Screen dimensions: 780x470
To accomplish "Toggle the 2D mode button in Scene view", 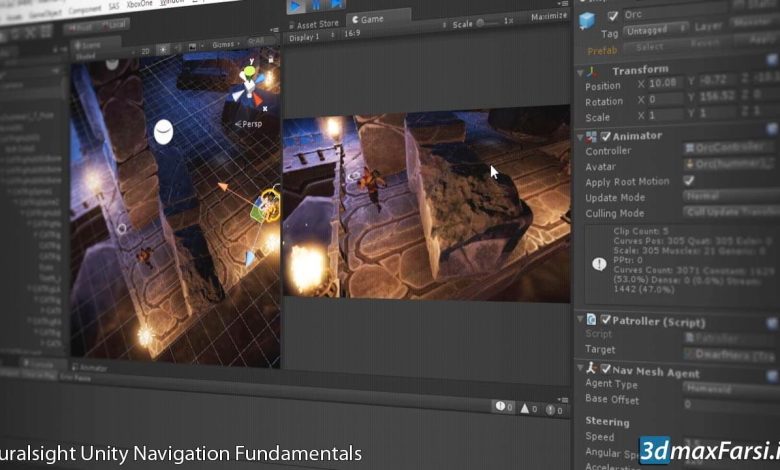I will coord(145,51).
